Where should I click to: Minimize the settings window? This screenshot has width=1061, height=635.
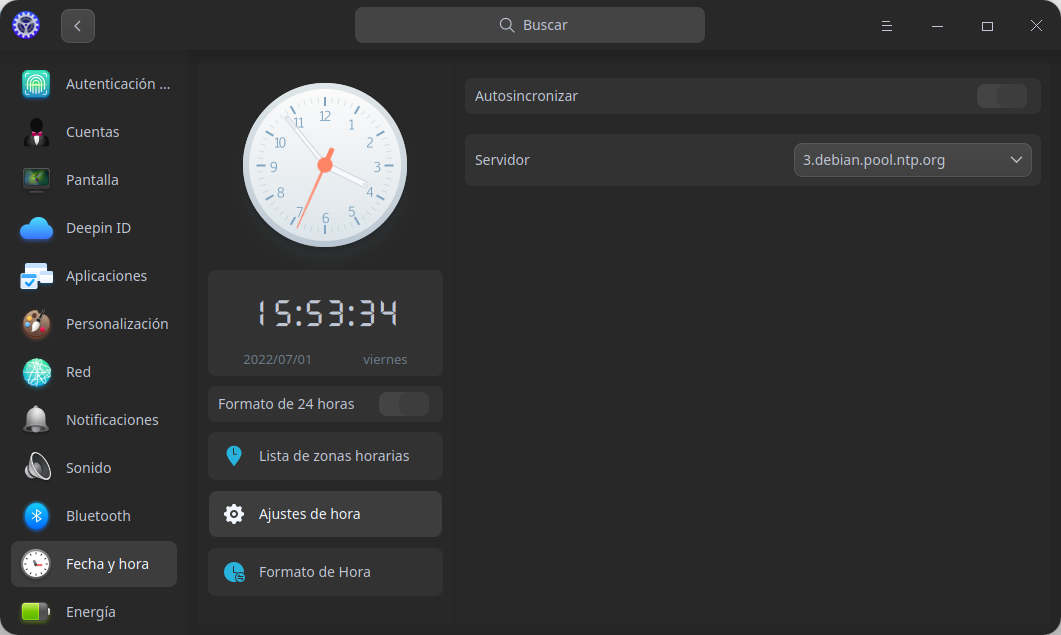[x=937, y=26]
